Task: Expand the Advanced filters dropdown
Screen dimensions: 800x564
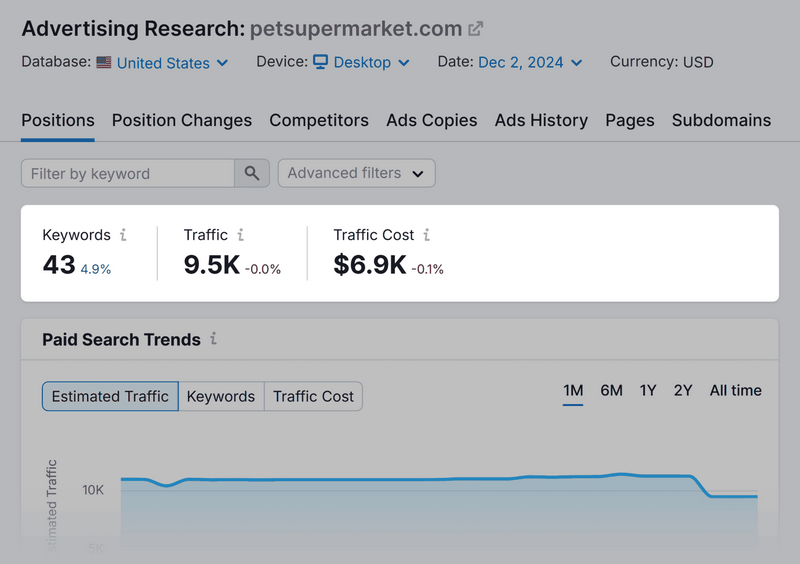Action: (x=356, y=173)
